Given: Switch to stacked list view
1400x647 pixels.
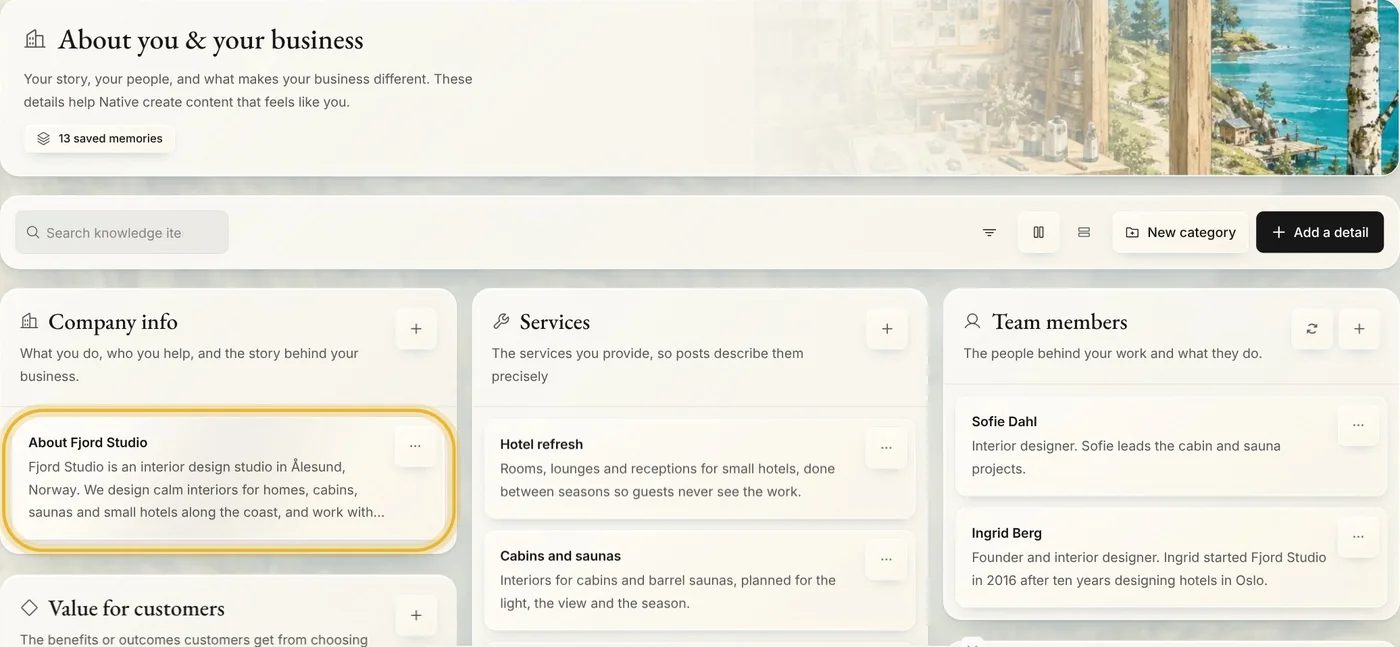Looking at the screenshot, I should pos(1084,232).
